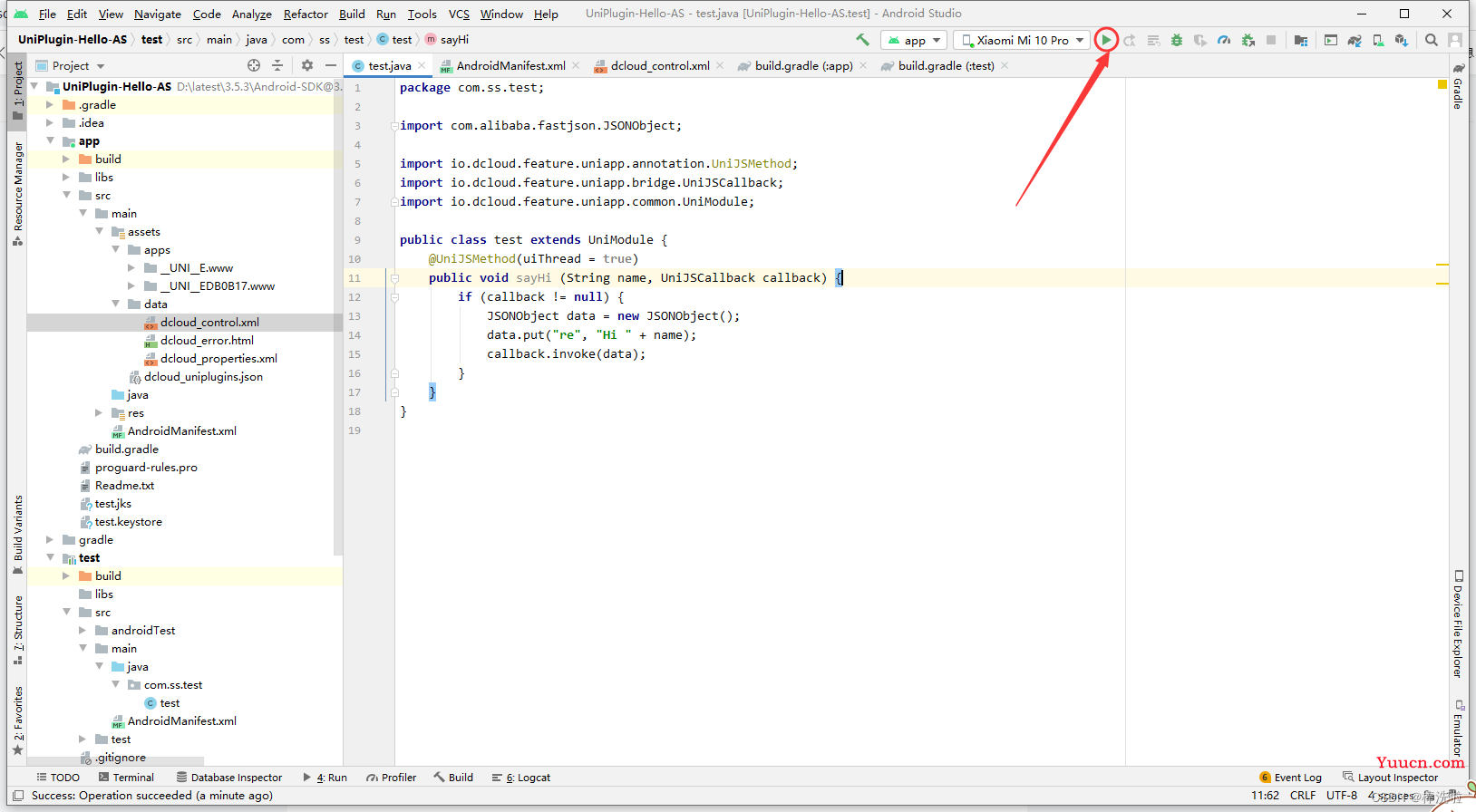The height and width of the screenshot is (812, 1476).
Task: Toggle code fold at sayHi method line
Action: pyautogui.click(x=394, y=278)
